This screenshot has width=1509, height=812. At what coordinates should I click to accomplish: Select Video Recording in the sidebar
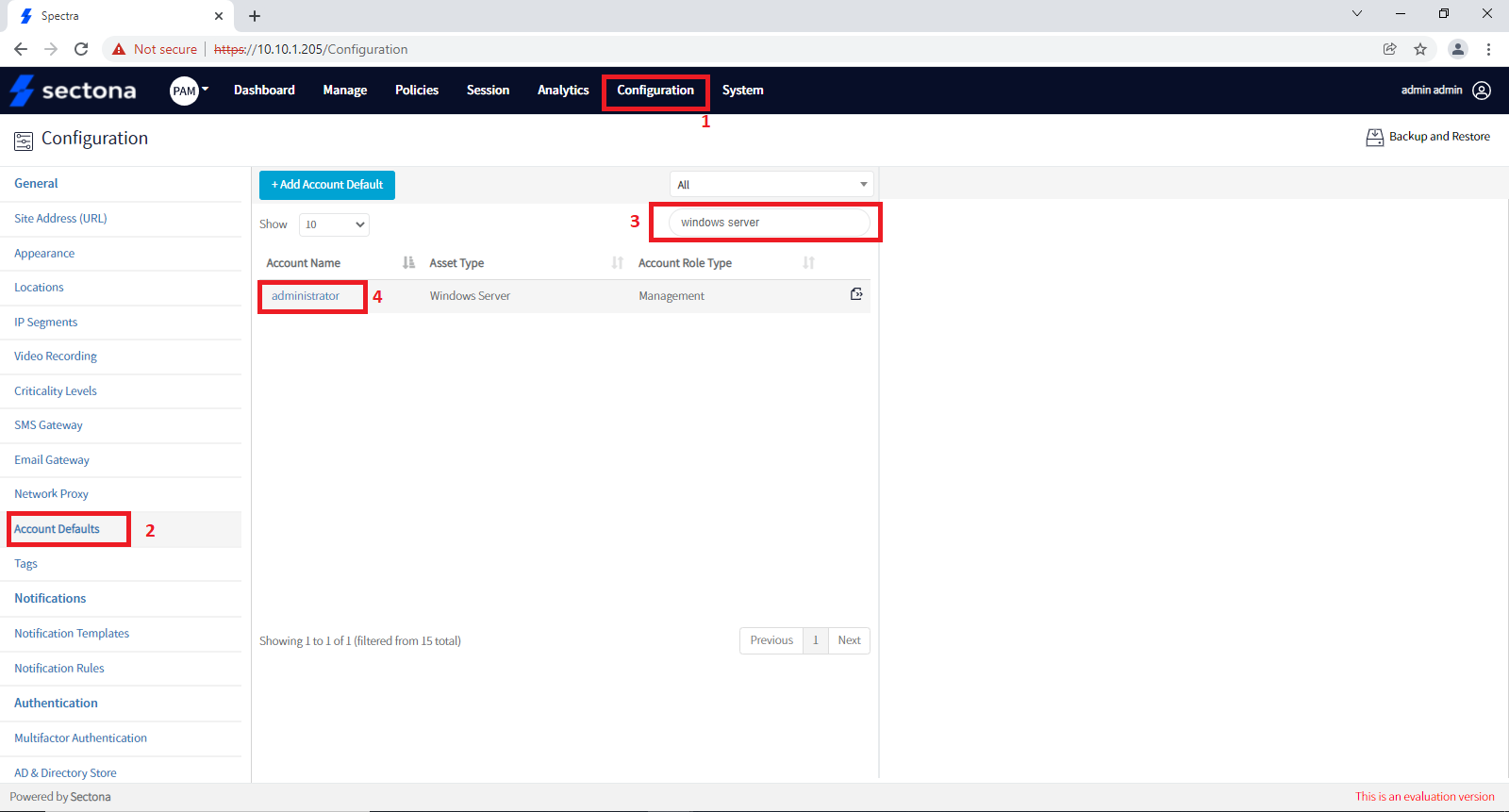[56, 356]
